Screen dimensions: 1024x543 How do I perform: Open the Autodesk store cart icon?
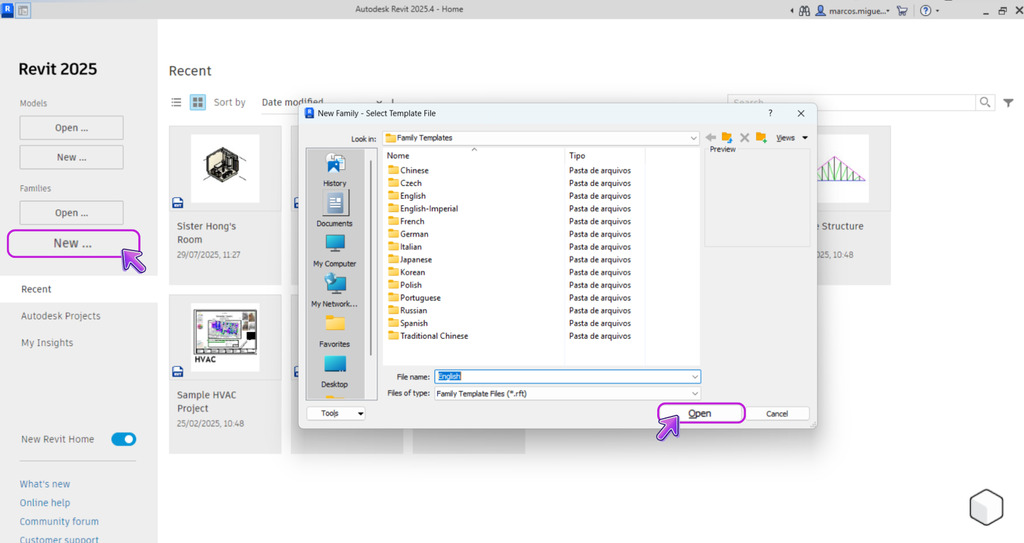click(902, 10)
